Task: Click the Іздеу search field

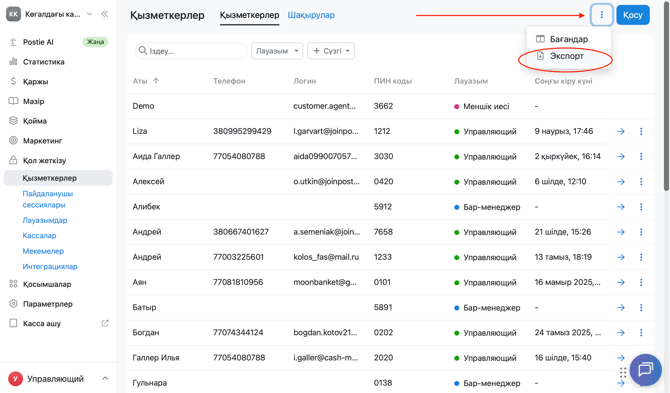Action: coord(191,51)
